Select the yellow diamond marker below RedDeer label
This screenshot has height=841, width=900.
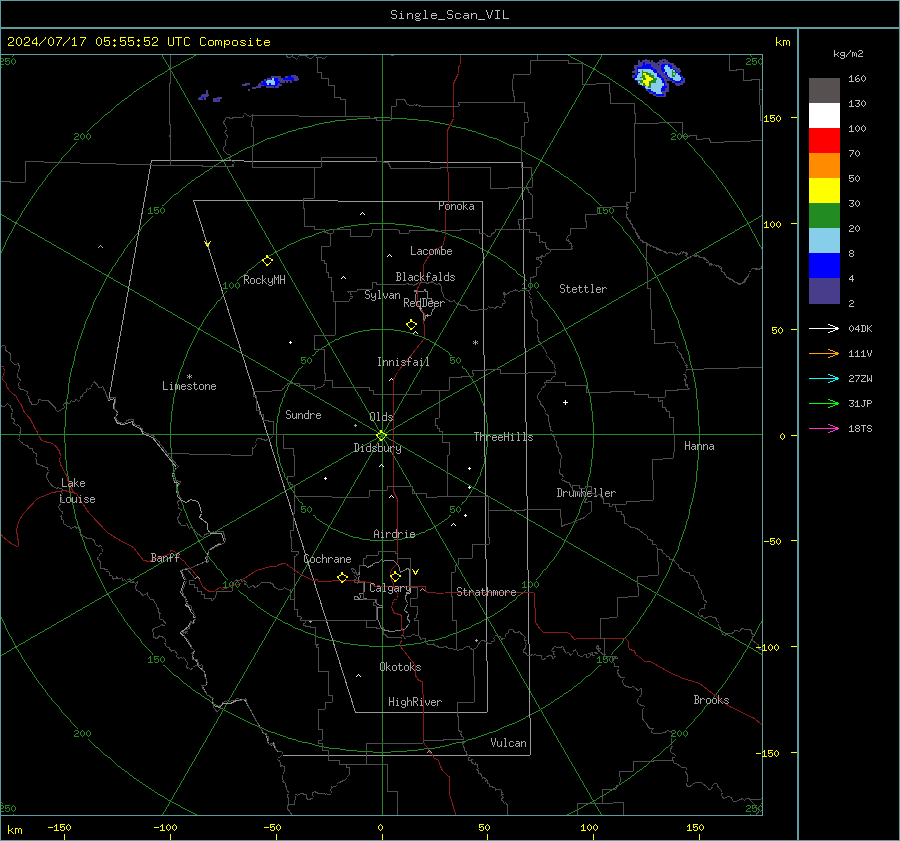click(411, 325)
